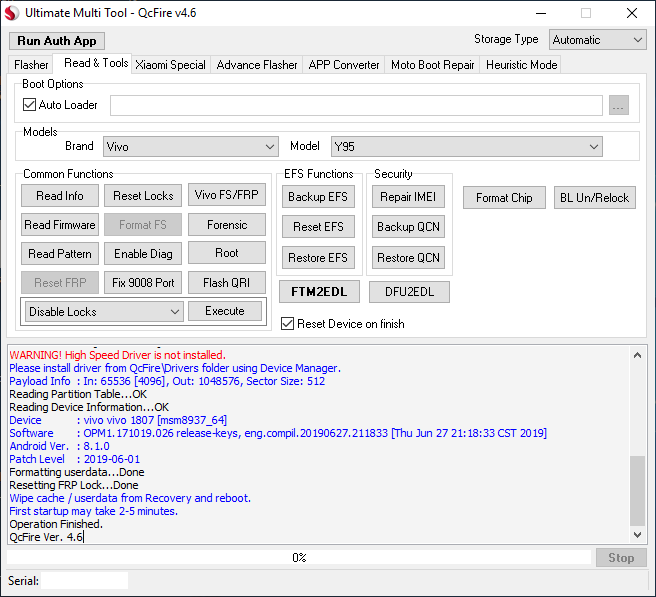The image size is (656, 597).
Task: Click the Execute button
Action: (x=225, y=311)
